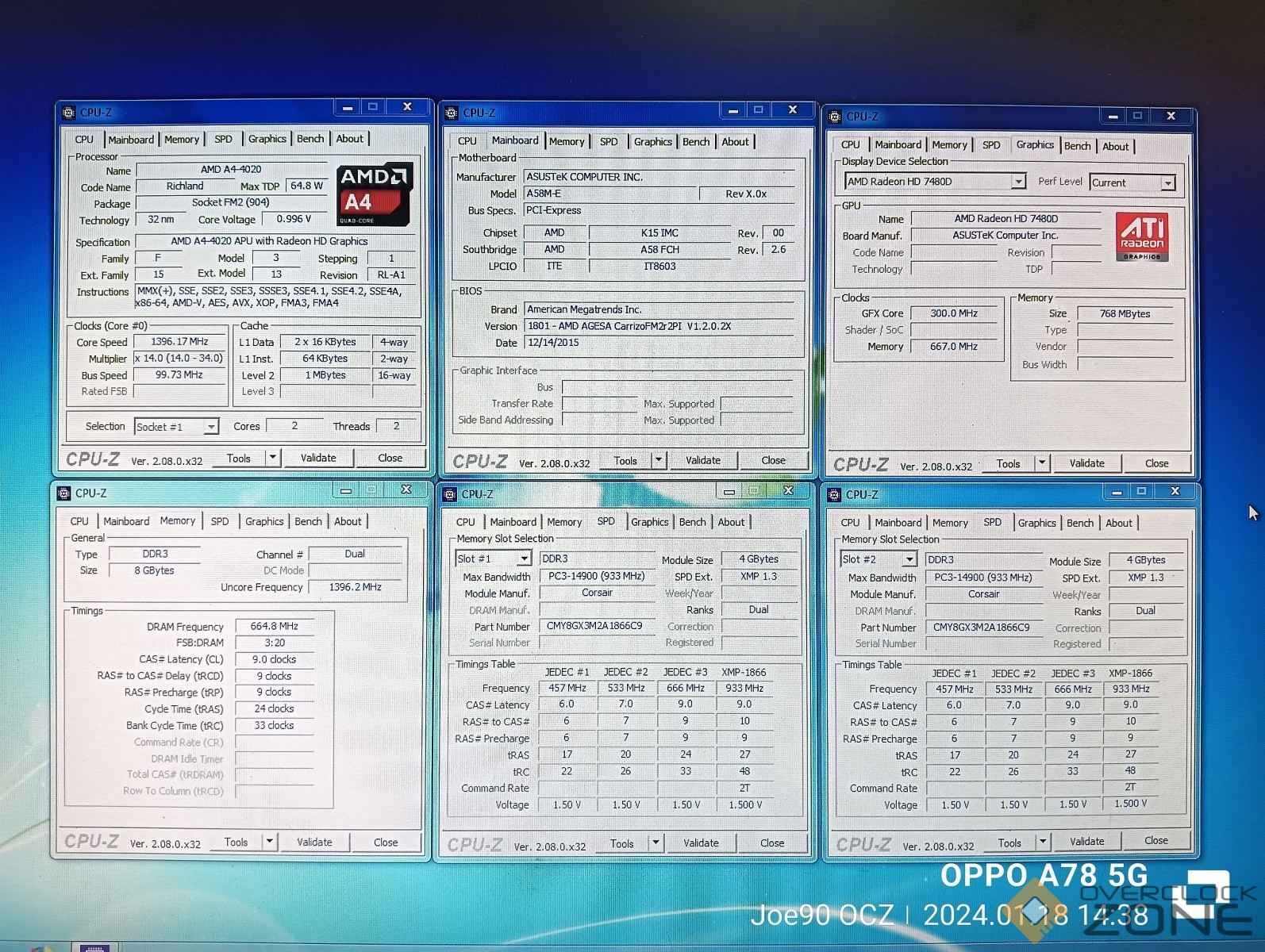Expand the Tools dropdown arrow in the CPU window

click(x=272, y=458)
